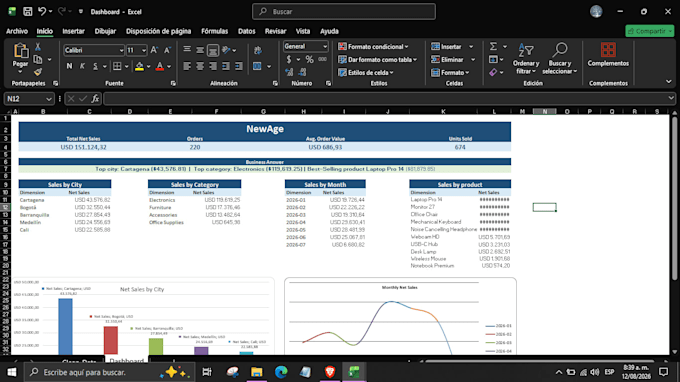Click the Name Box showing N12
This screenshot has height=382, width=680.
[x=29, y=99]
